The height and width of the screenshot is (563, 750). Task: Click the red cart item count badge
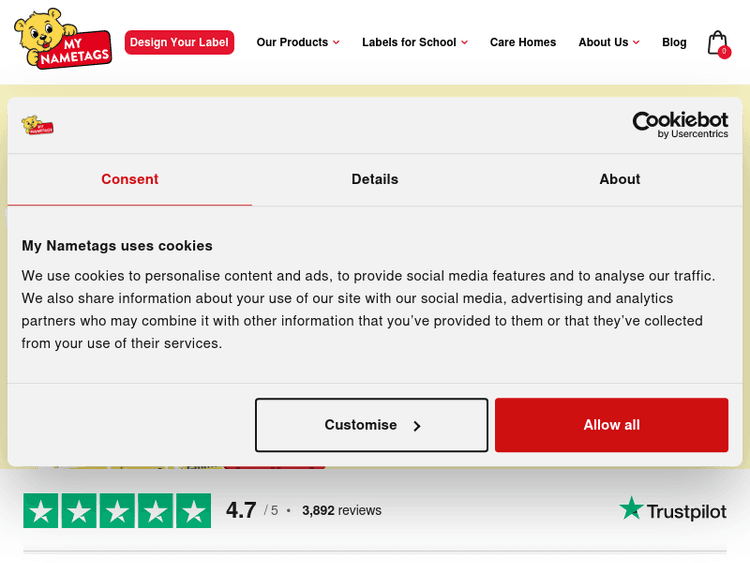tap(724, 52)
